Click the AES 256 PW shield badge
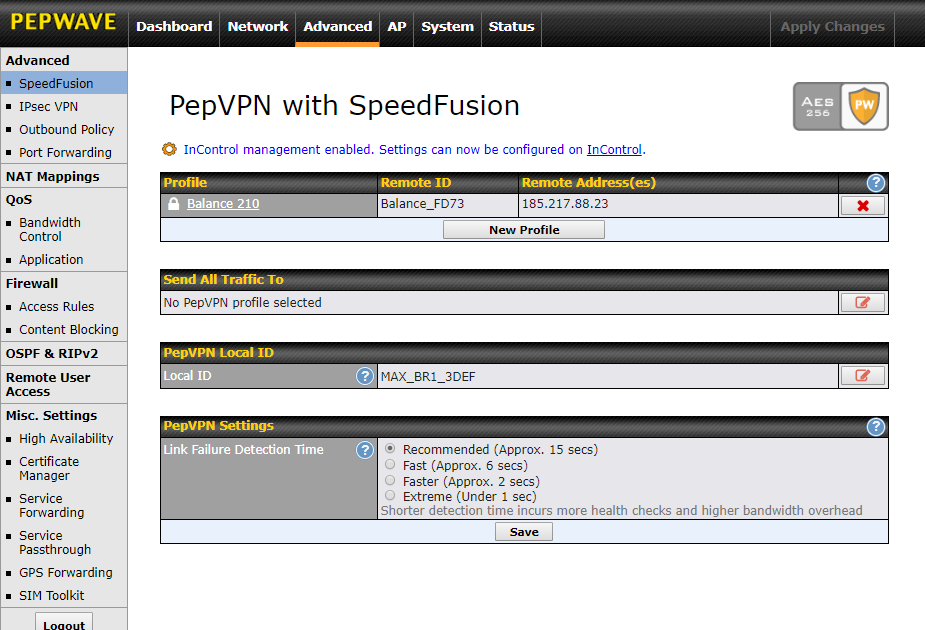The image size is (925, 630). point(840,106)
